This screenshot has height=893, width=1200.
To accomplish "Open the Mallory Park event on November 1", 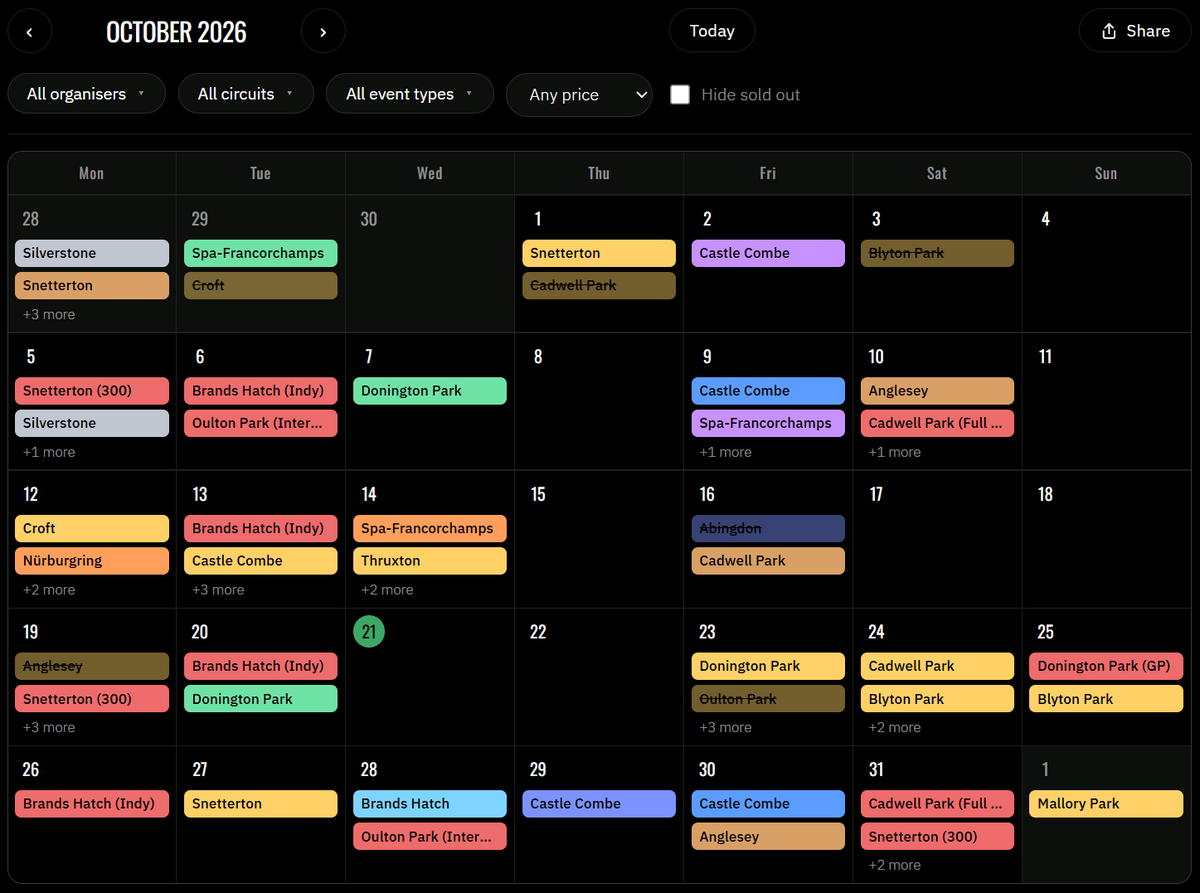I will (x=1106, y=804).
